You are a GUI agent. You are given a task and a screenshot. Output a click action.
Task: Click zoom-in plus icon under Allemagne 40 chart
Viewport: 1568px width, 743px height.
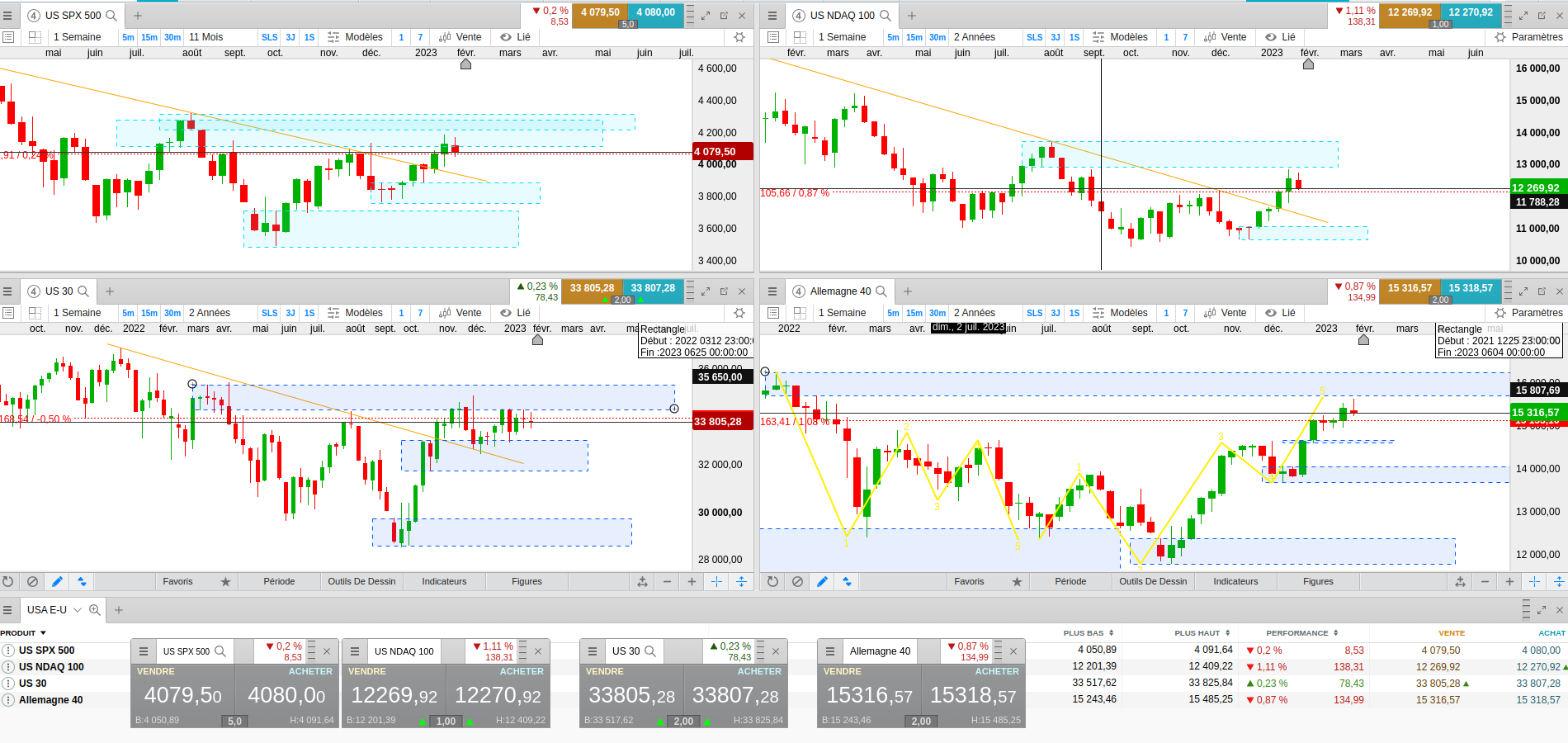click(1509, 581)
